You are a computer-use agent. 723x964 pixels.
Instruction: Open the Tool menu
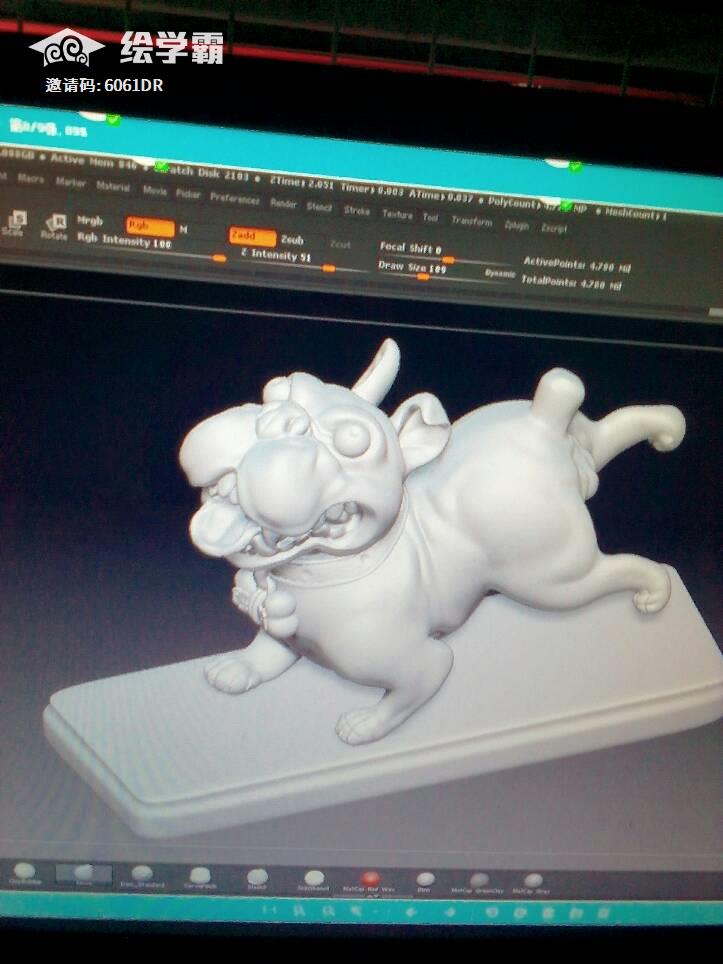point(430,218)
